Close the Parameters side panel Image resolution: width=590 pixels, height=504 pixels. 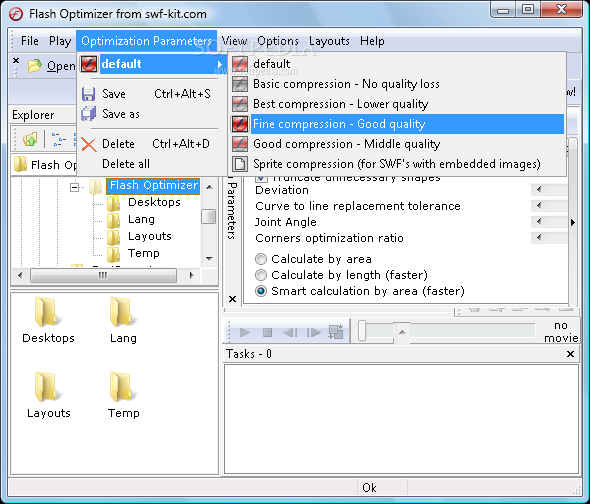233,299
